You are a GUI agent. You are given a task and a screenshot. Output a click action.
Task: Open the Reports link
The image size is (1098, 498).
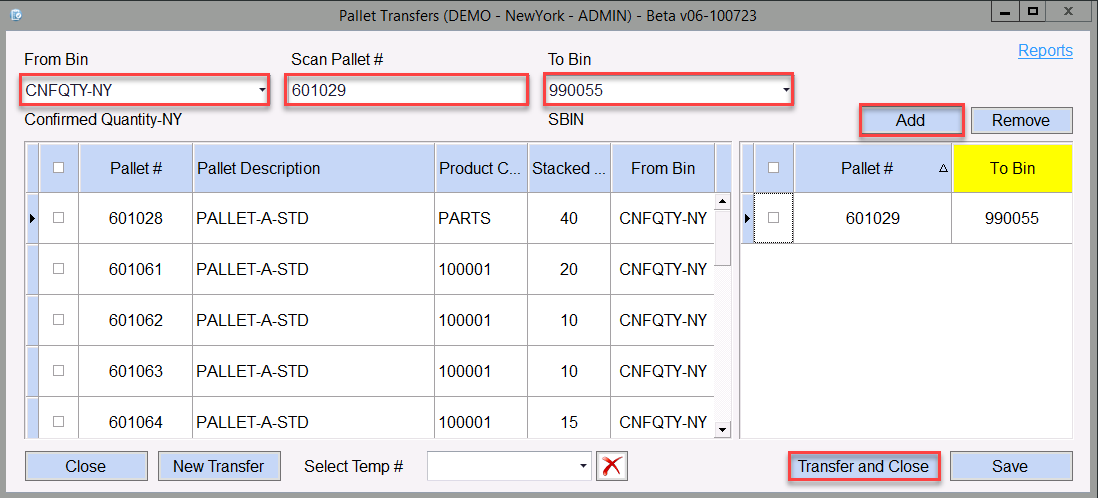pos(1045,51)
